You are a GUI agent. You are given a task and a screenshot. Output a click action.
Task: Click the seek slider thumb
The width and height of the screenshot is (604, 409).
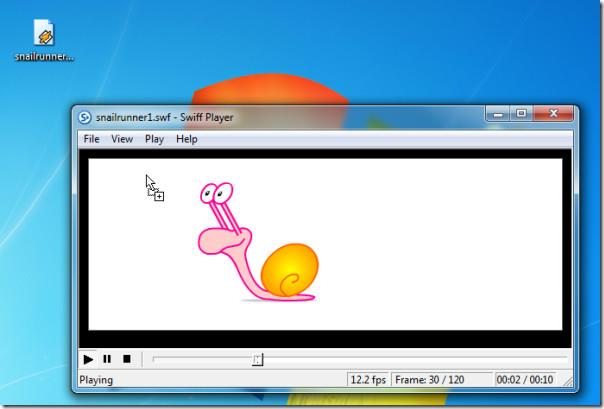tap(257, 358)
